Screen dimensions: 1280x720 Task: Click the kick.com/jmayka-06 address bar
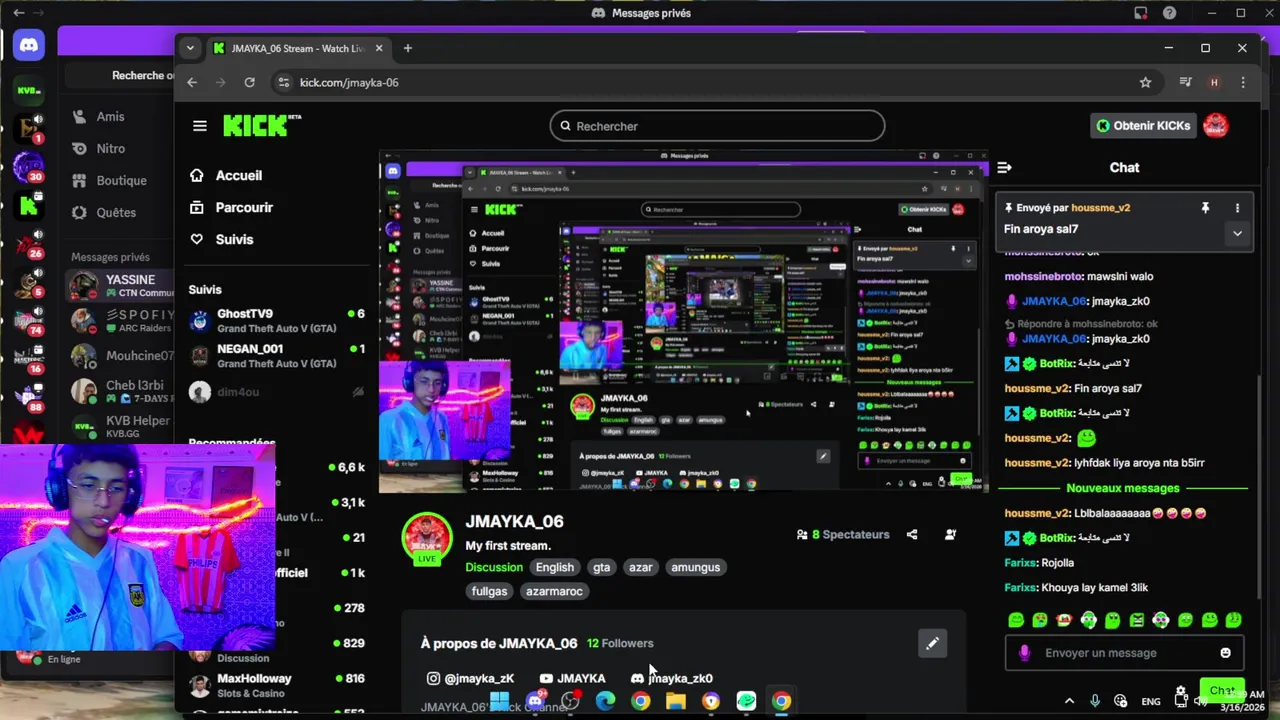coord(700,82)
